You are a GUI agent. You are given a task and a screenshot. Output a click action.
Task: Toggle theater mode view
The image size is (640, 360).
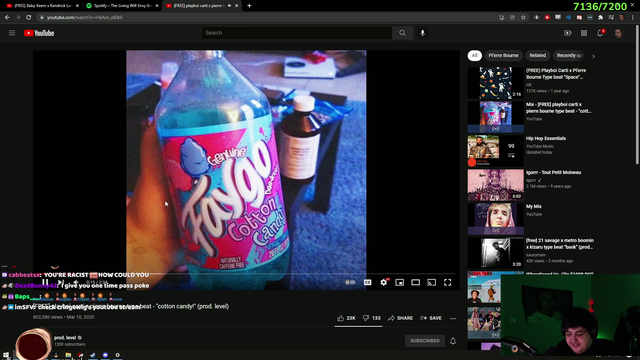pyautogui.click(x=416, y=282)
